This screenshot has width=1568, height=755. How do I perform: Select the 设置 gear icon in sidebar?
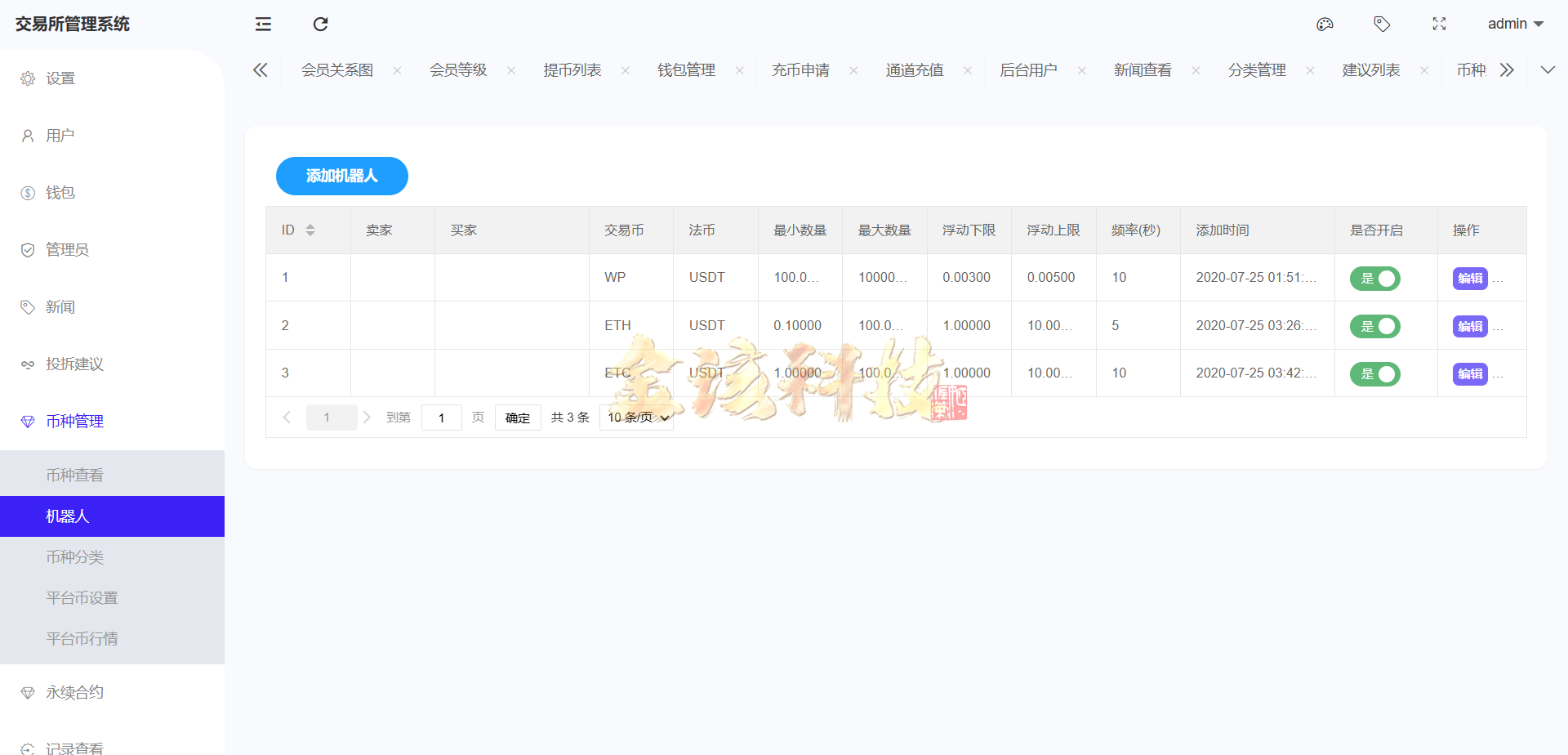27,78
